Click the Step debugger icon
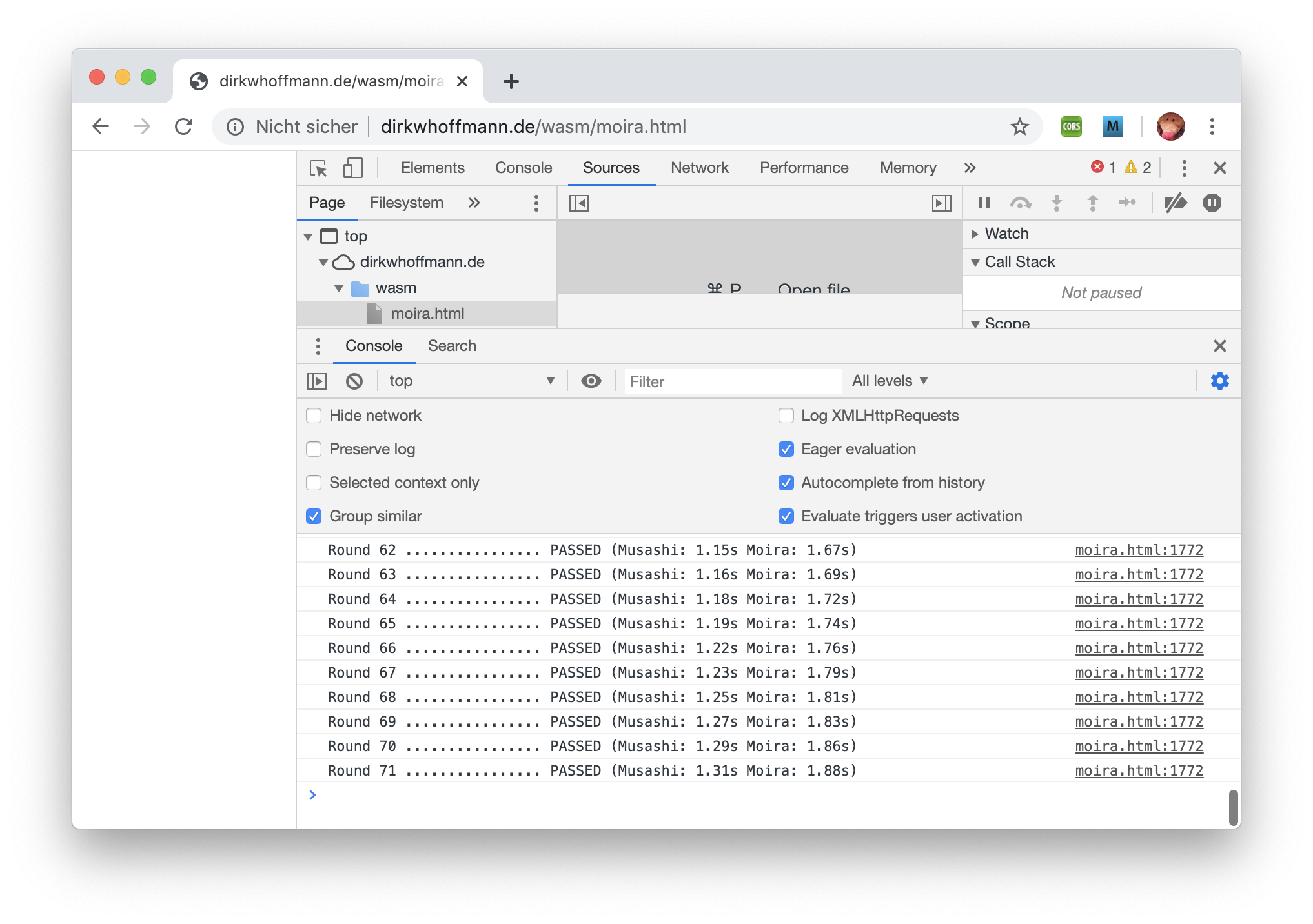This screenshot has width=1313, height=924. (1128, 203)
